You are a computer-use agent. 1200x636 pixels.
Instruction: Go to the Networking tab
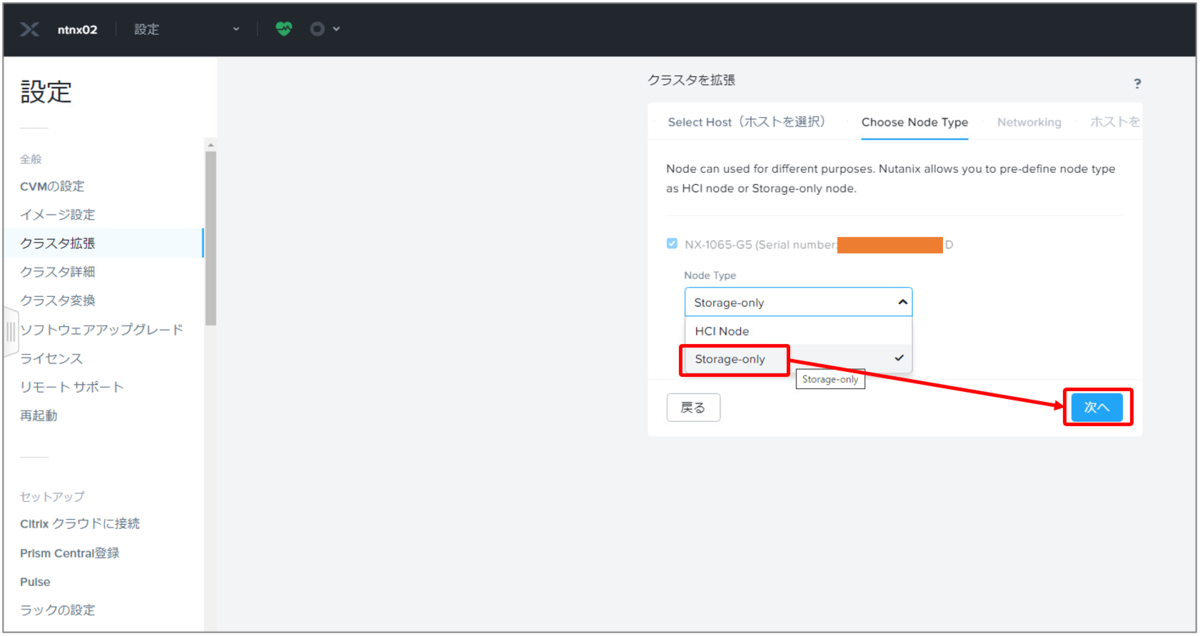1029,122
